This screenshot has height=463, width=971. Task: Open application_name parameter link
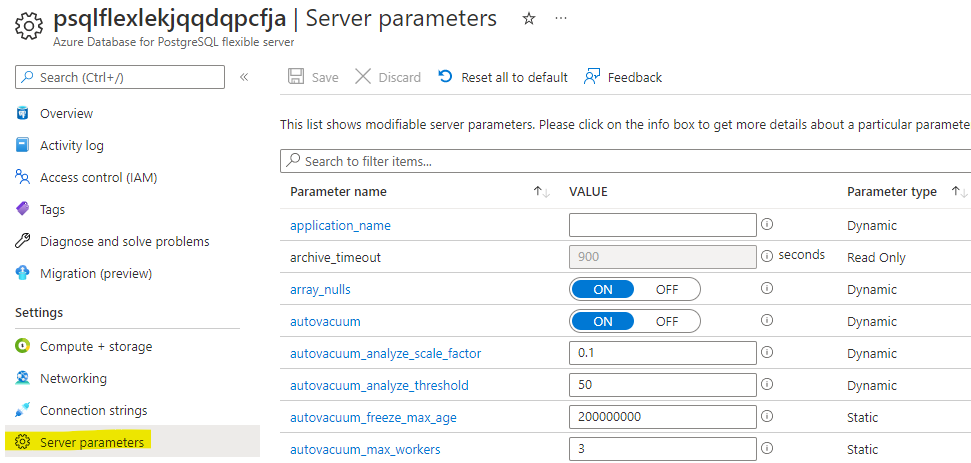(x=340, y=225)
